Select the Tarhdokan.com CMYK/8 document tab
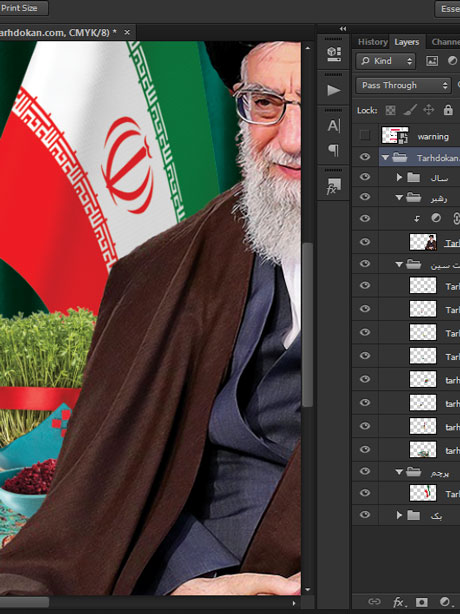Viewport: 460px width, 614px height. [x=58, y=33]
